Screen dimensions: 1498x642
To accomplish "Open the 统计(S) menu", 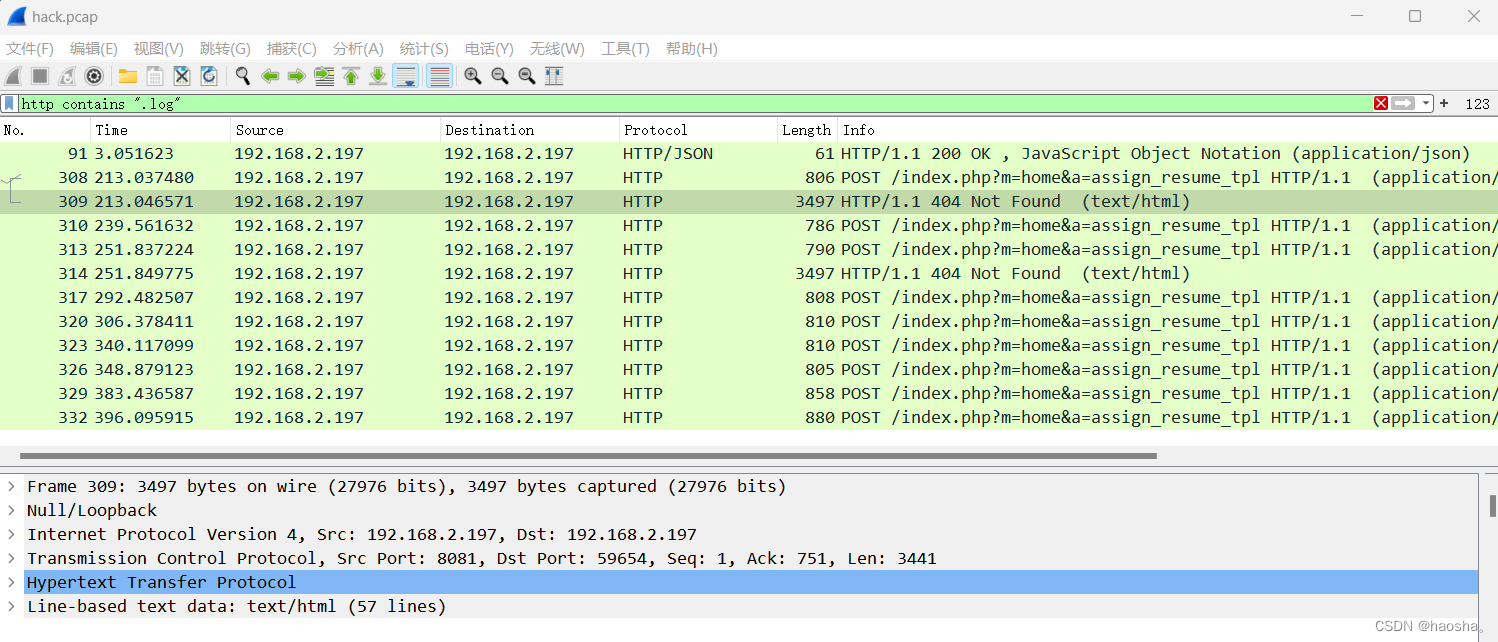I will point(423,48).
